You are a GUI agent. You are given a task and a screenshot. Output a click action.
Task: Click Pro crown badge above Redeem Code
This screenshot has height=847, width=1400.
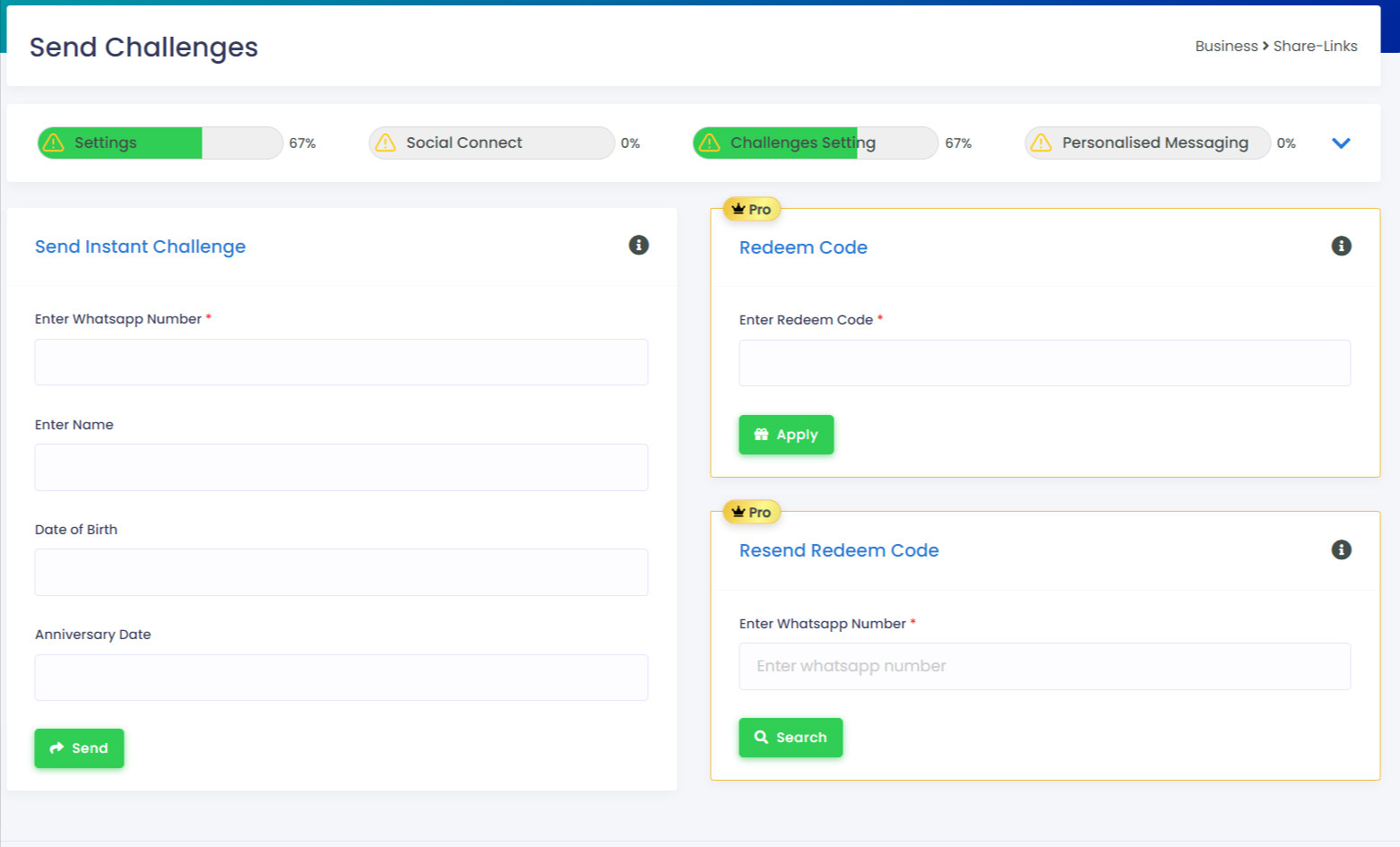click(752, 209)
